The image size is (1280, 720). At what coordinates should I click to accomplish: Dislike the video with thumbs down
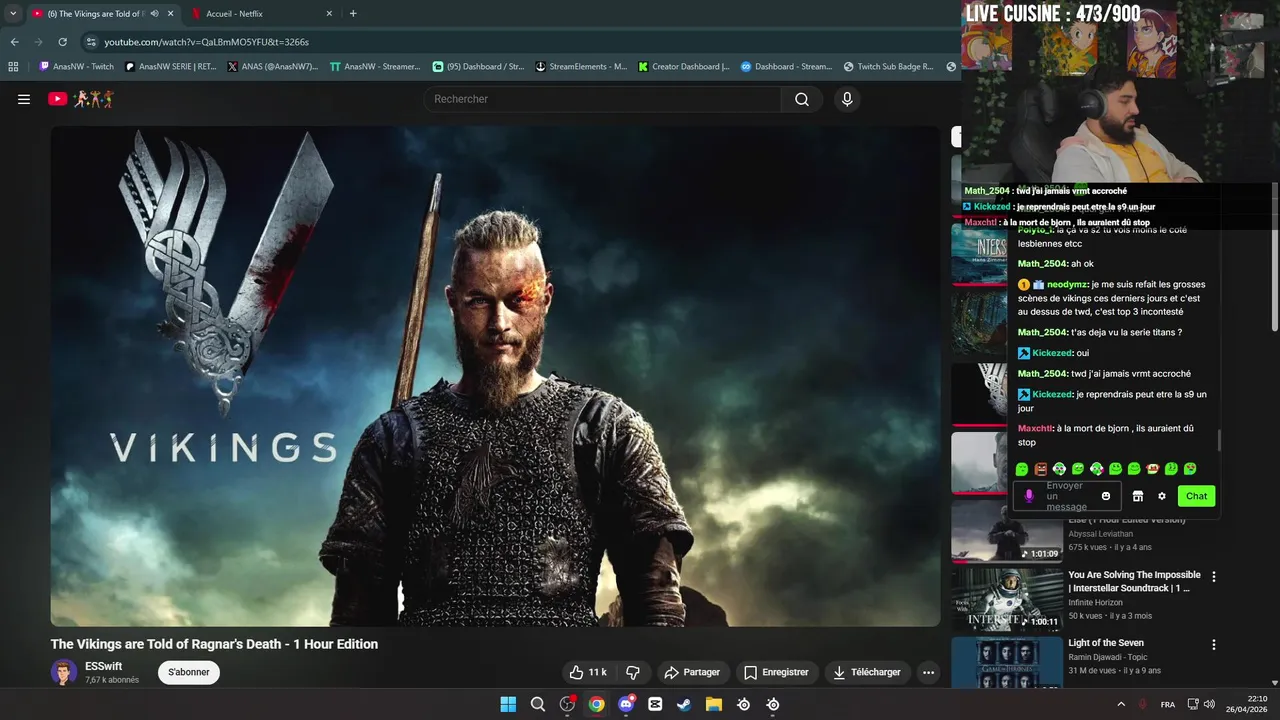[632, 672]
